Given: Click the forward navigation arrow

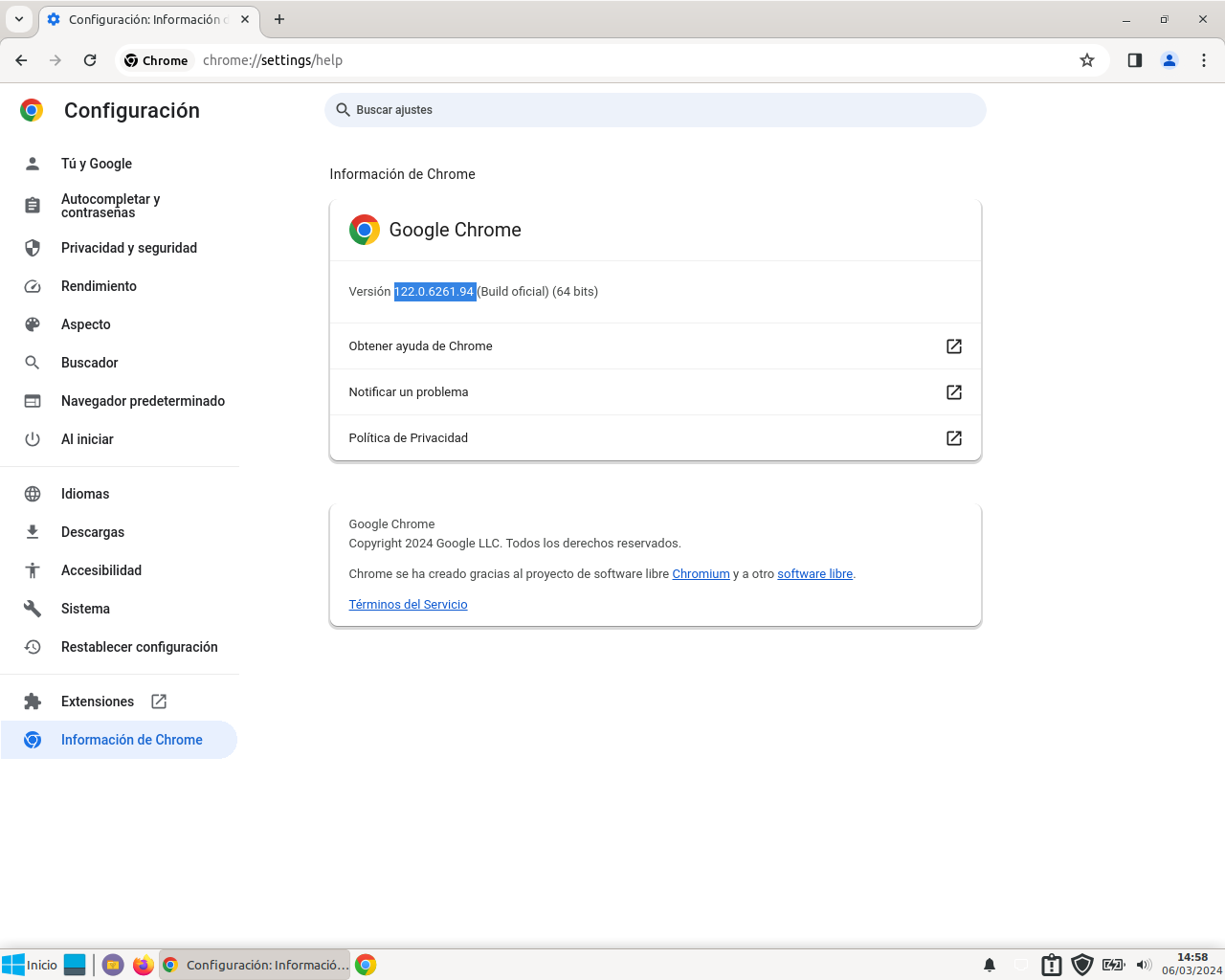Looking at the screenshot, I should (56, 60).
